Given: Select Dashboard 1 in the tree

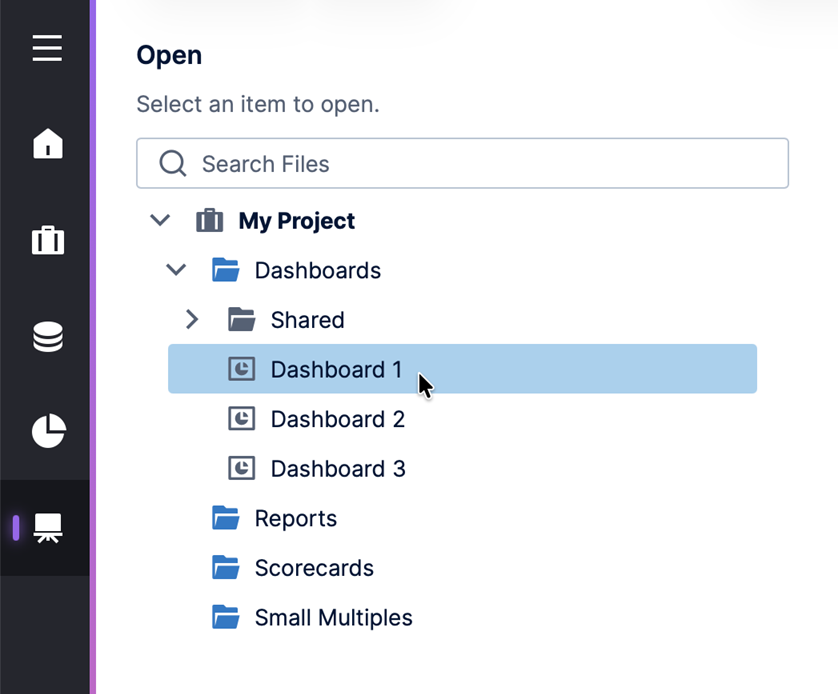Looking at the screenshot, I should point(336,369).
